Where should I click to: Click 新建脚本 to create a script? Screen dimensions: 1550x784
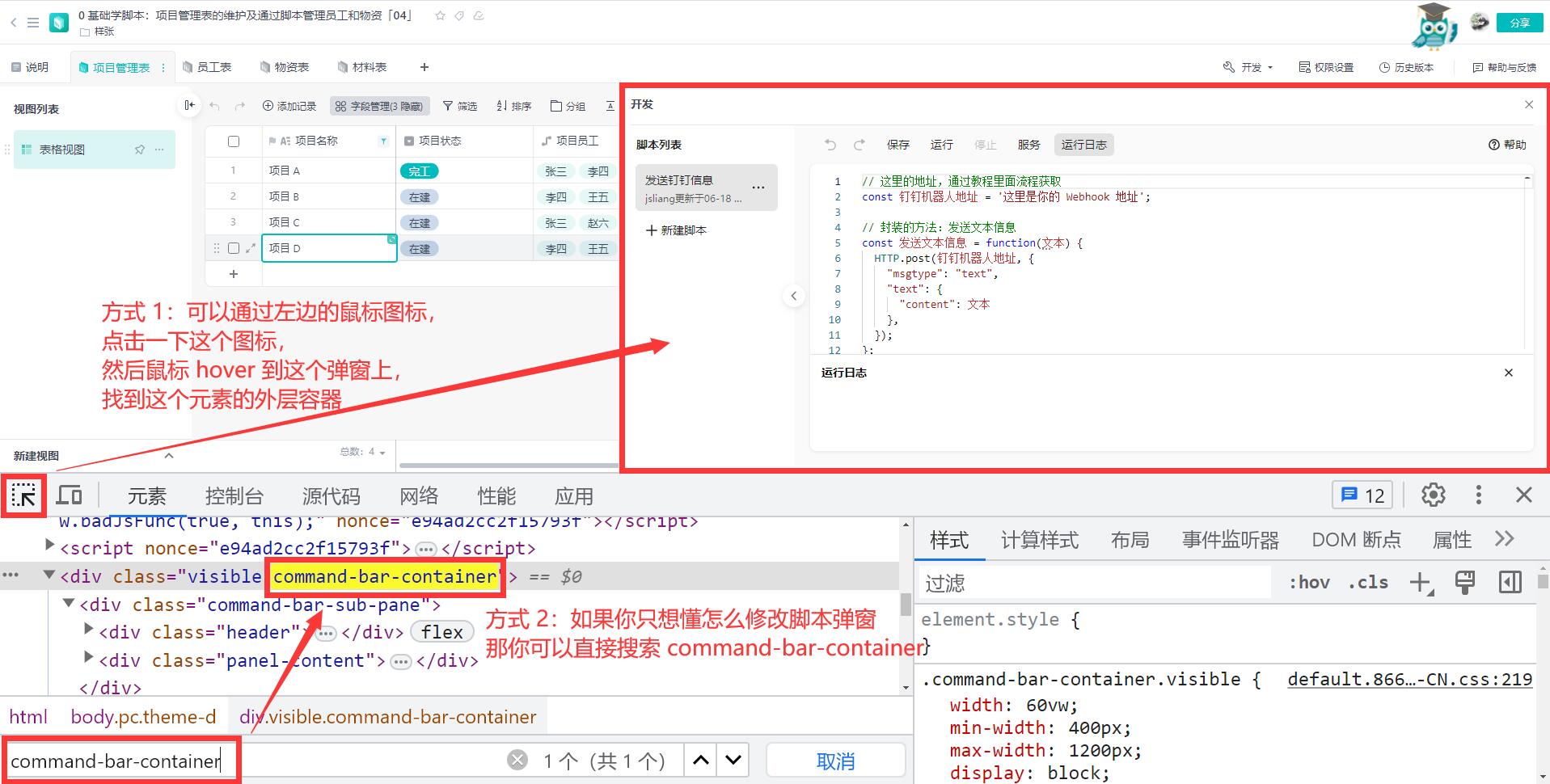coord(677,230)
